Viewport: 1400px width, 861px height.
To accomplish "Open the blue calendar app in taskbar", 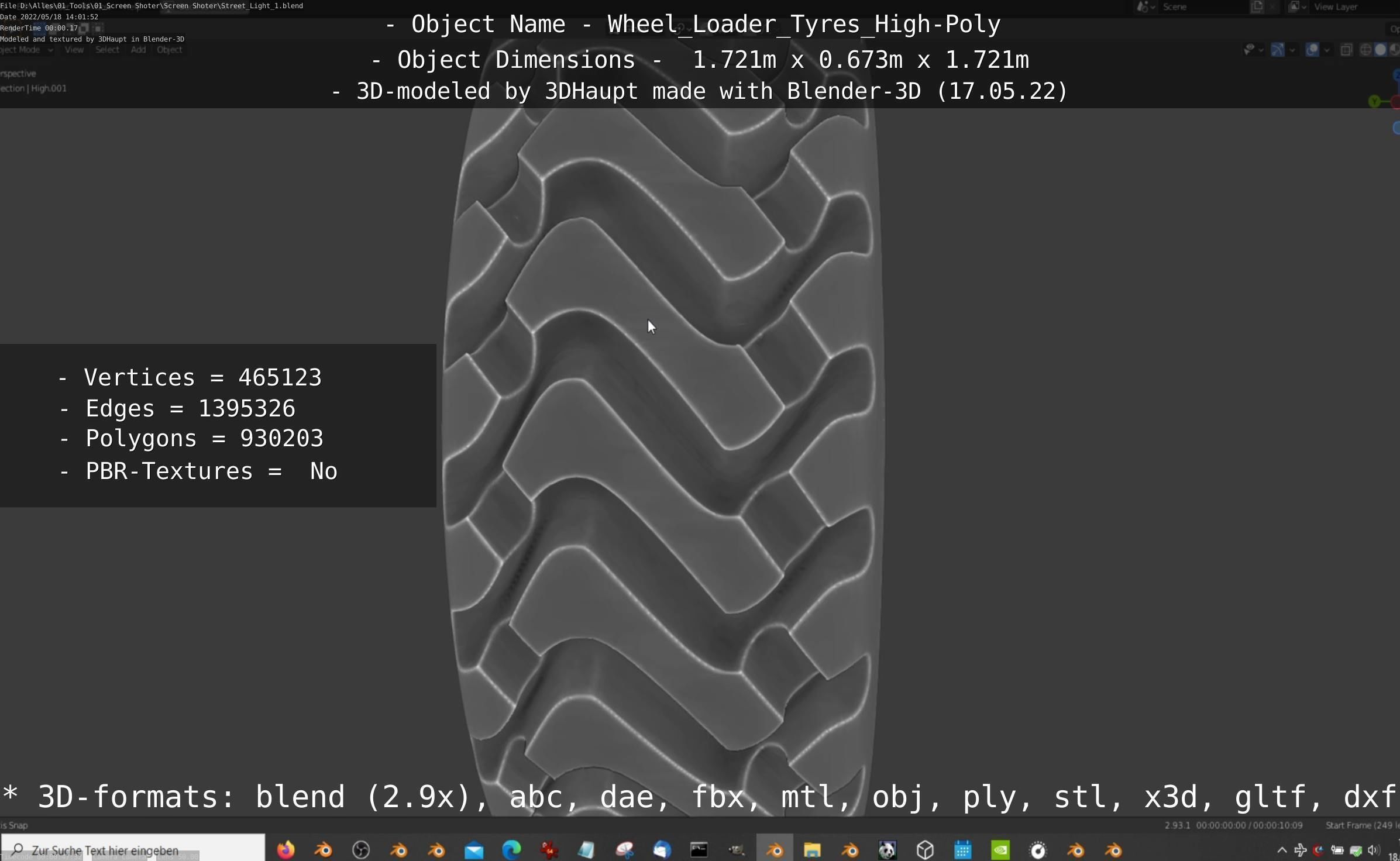I will (962, 849).
